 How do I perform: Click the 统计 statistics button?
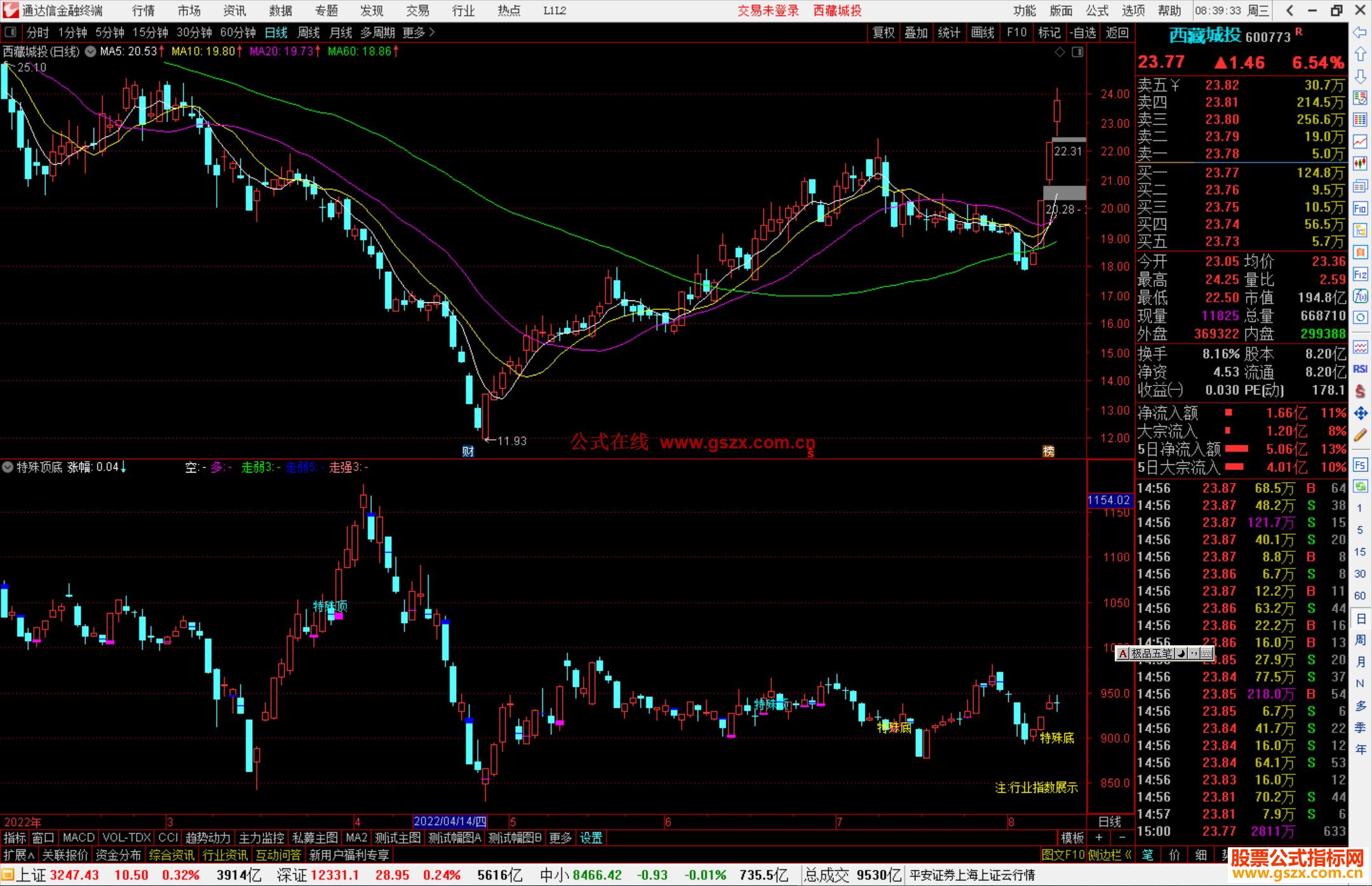[x=949, y=32]
